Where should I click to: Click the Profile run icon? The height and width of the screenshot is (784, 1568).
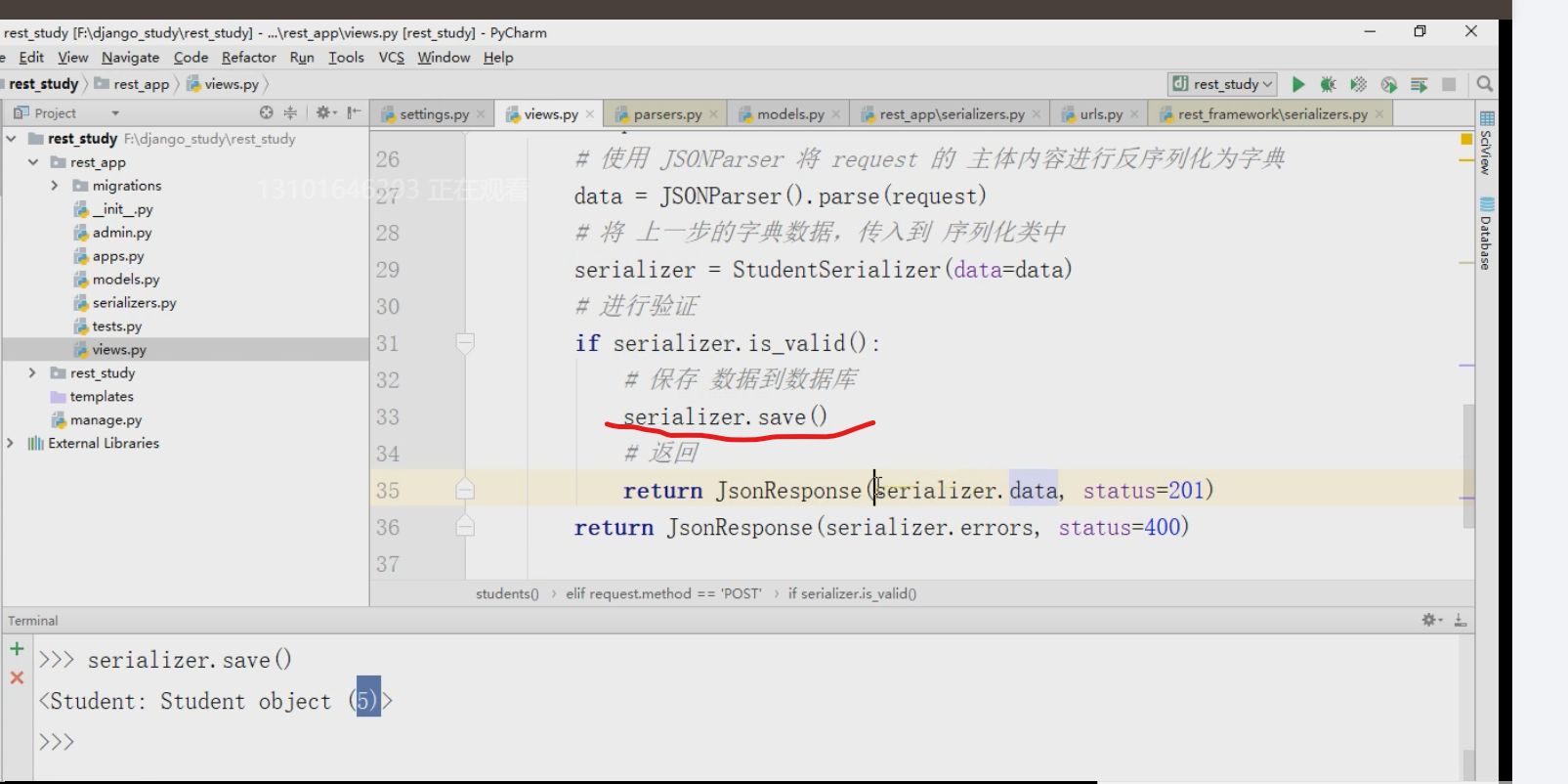pyautogui.click(x=1388, y=84)
